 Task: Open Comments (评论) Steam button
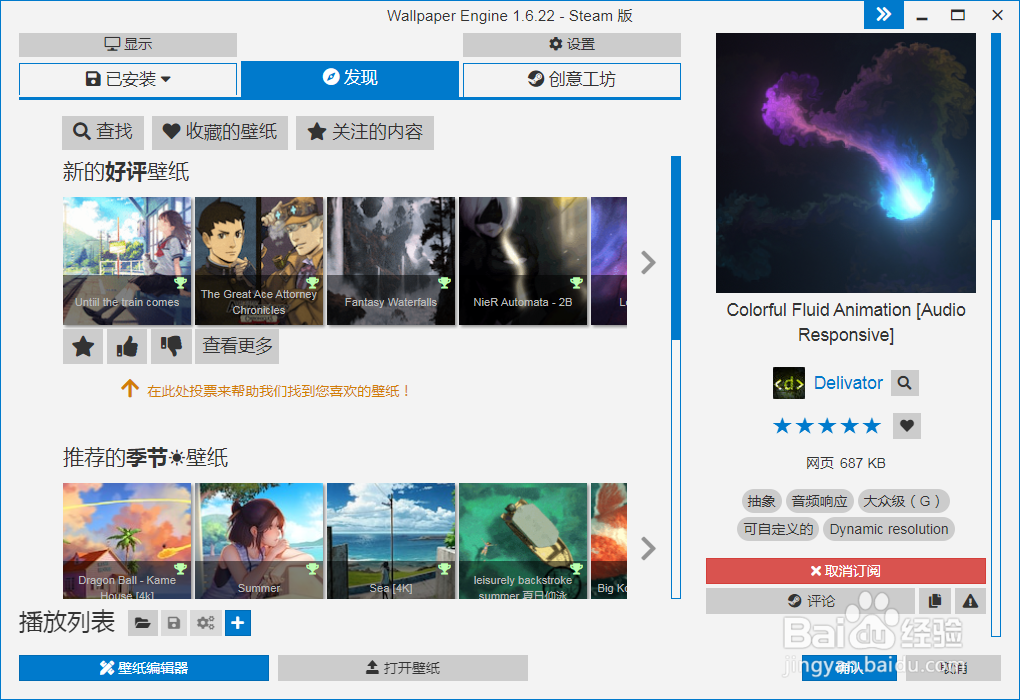811,601
